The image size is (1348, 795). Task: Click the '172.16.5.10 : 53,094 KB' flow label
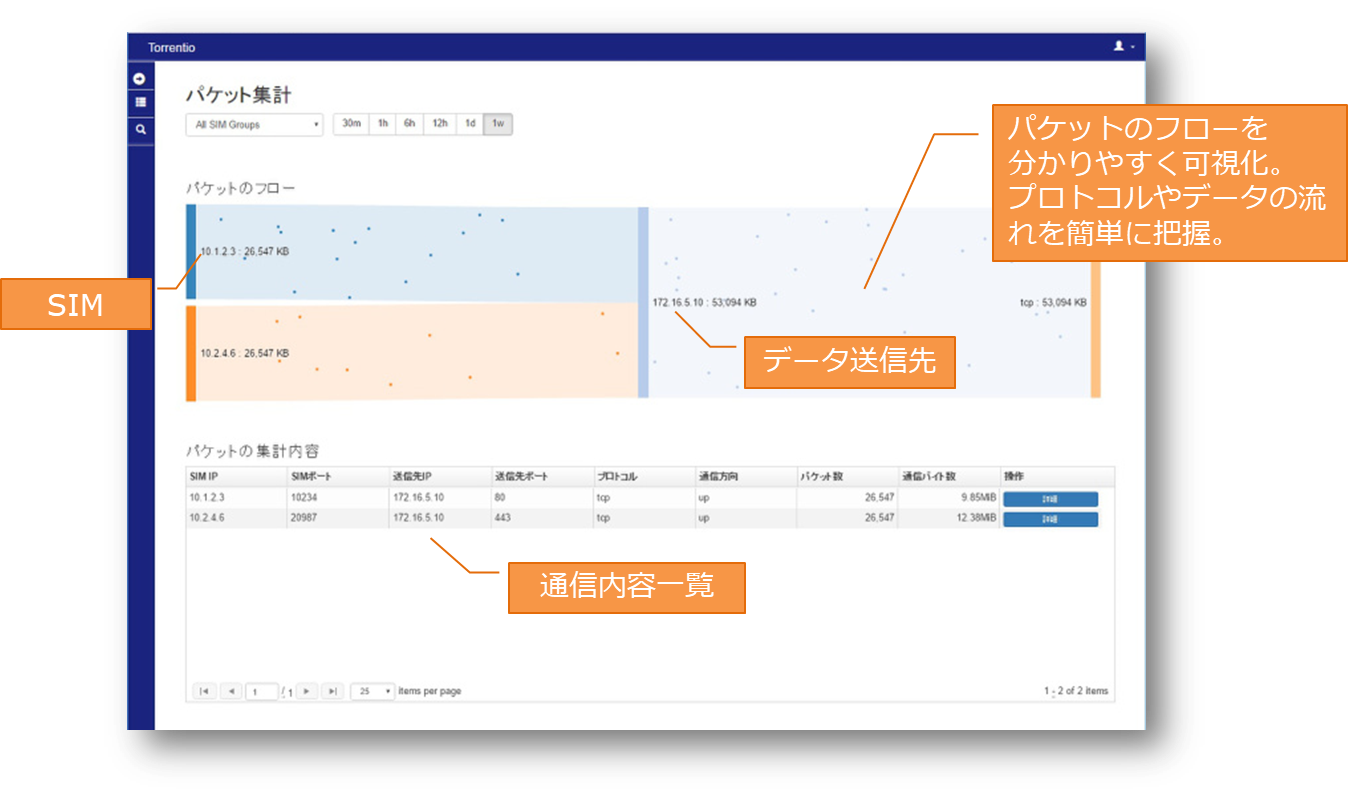704,302
